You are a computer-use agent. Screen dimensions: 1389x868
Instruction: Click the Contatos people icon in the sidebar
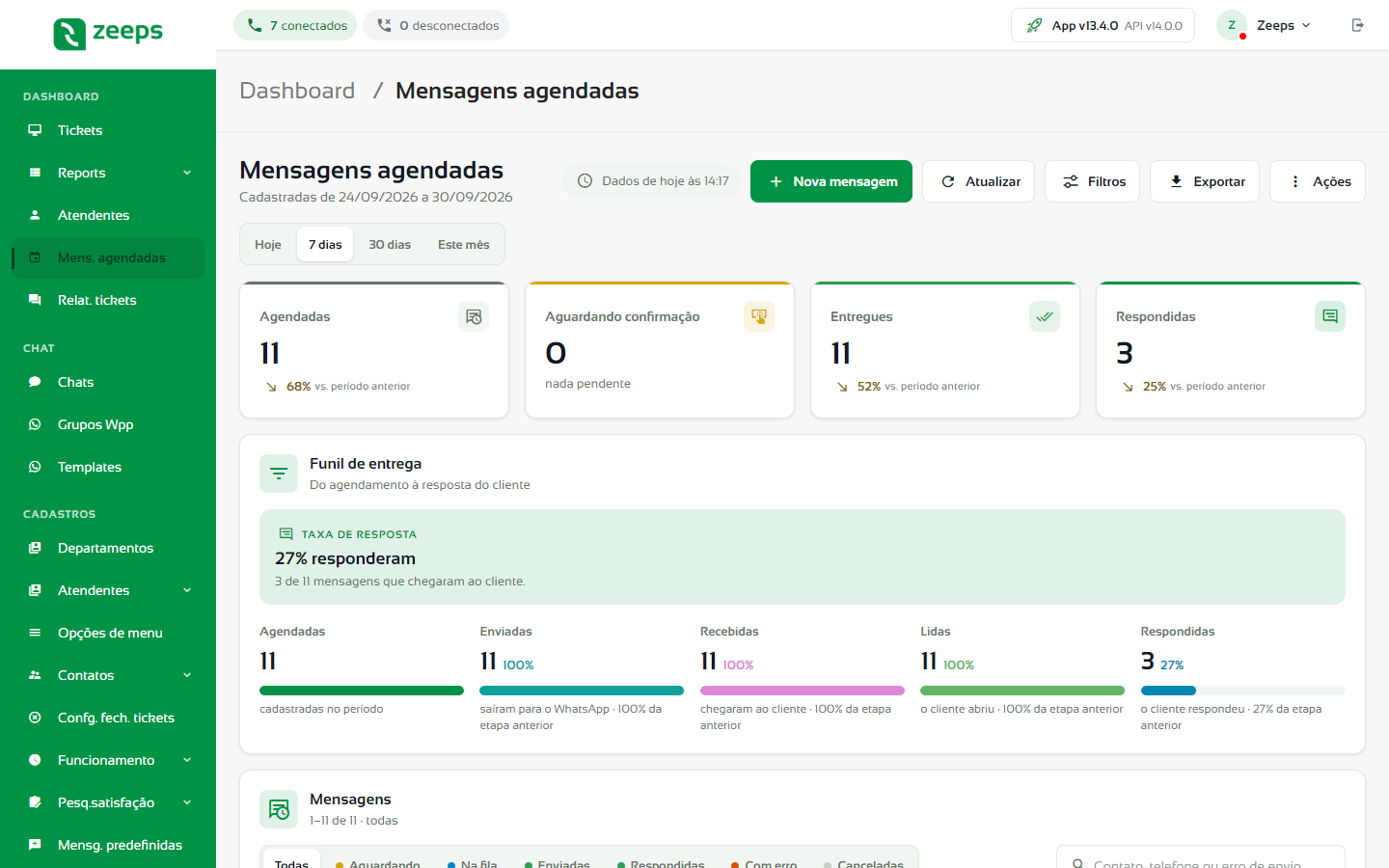35,675
